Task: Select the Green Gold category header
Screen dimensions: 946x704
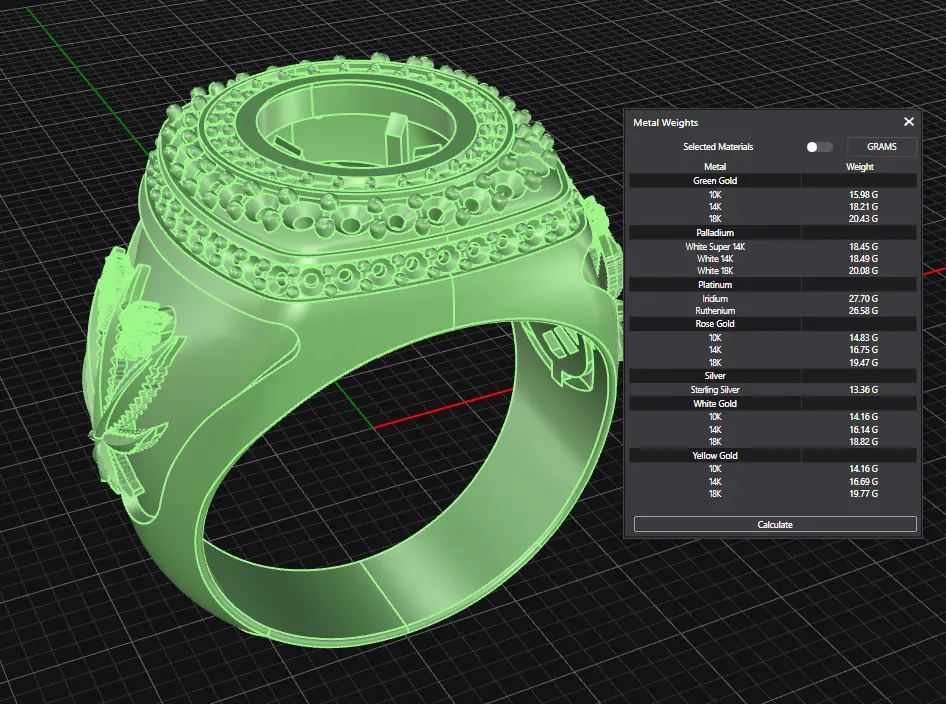Action: pyautogui.click(x=715, y=181)
